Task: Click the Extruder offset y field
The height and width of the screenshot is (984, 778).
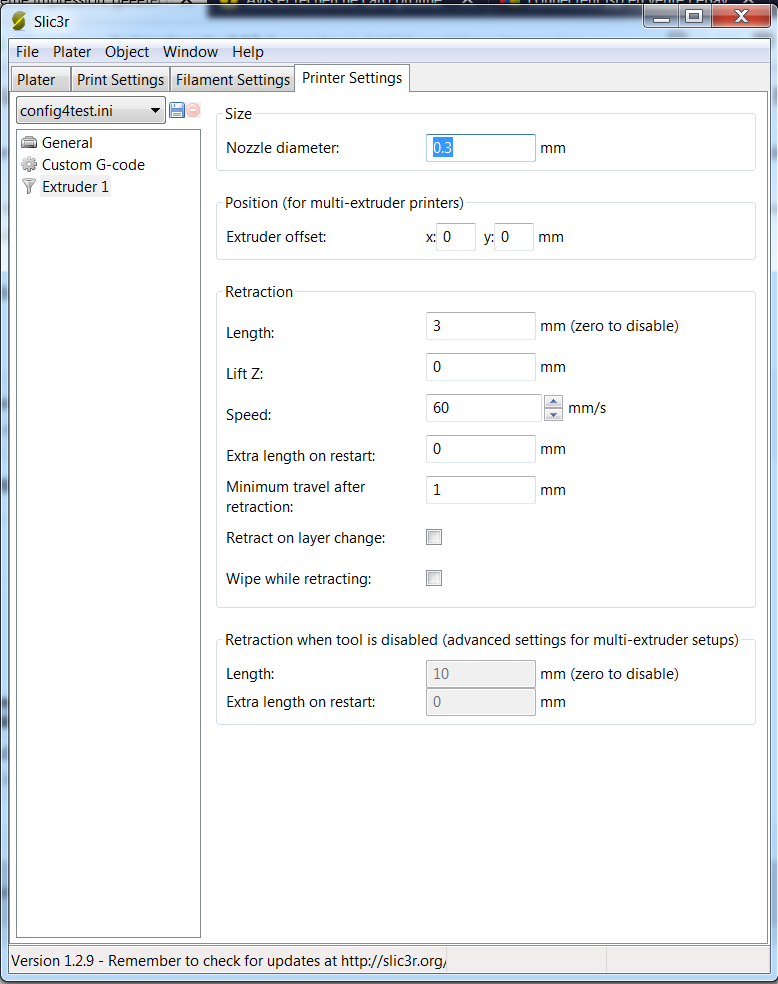Action: [514, 237]
